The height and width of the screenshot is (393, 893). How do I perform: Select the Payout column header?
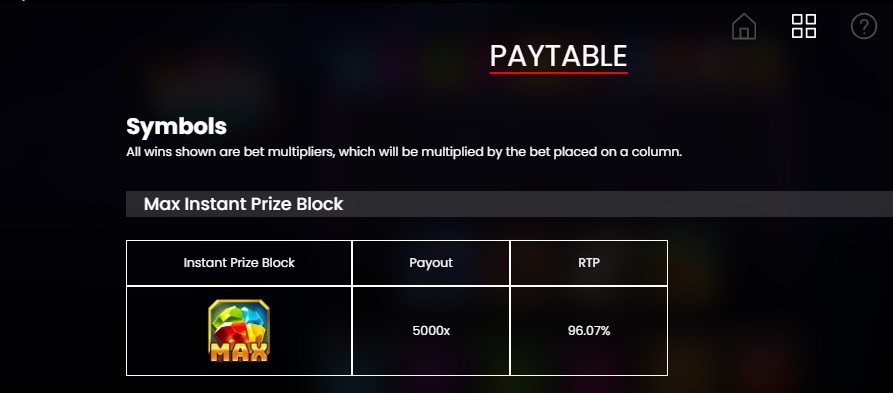431,263
